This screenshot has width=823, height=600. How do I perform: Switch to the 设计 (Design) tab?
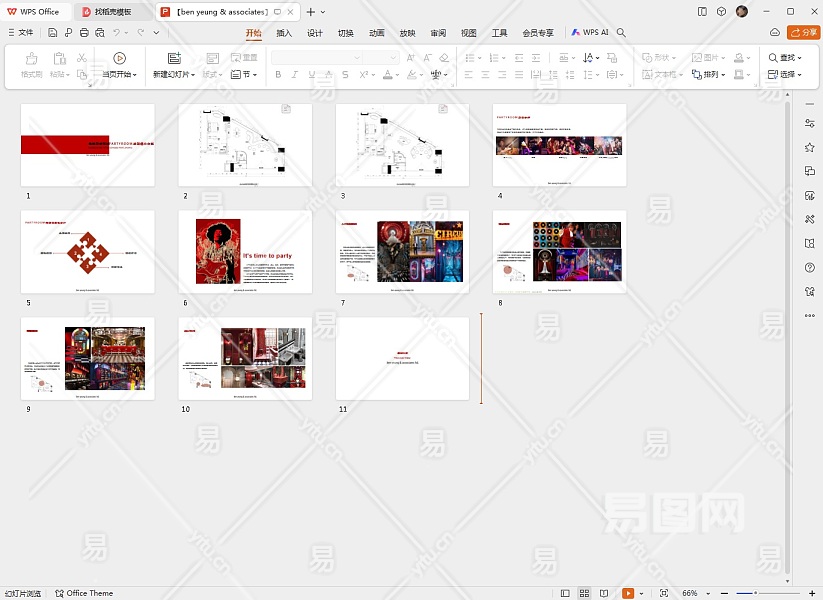click(x=314, y=33)
